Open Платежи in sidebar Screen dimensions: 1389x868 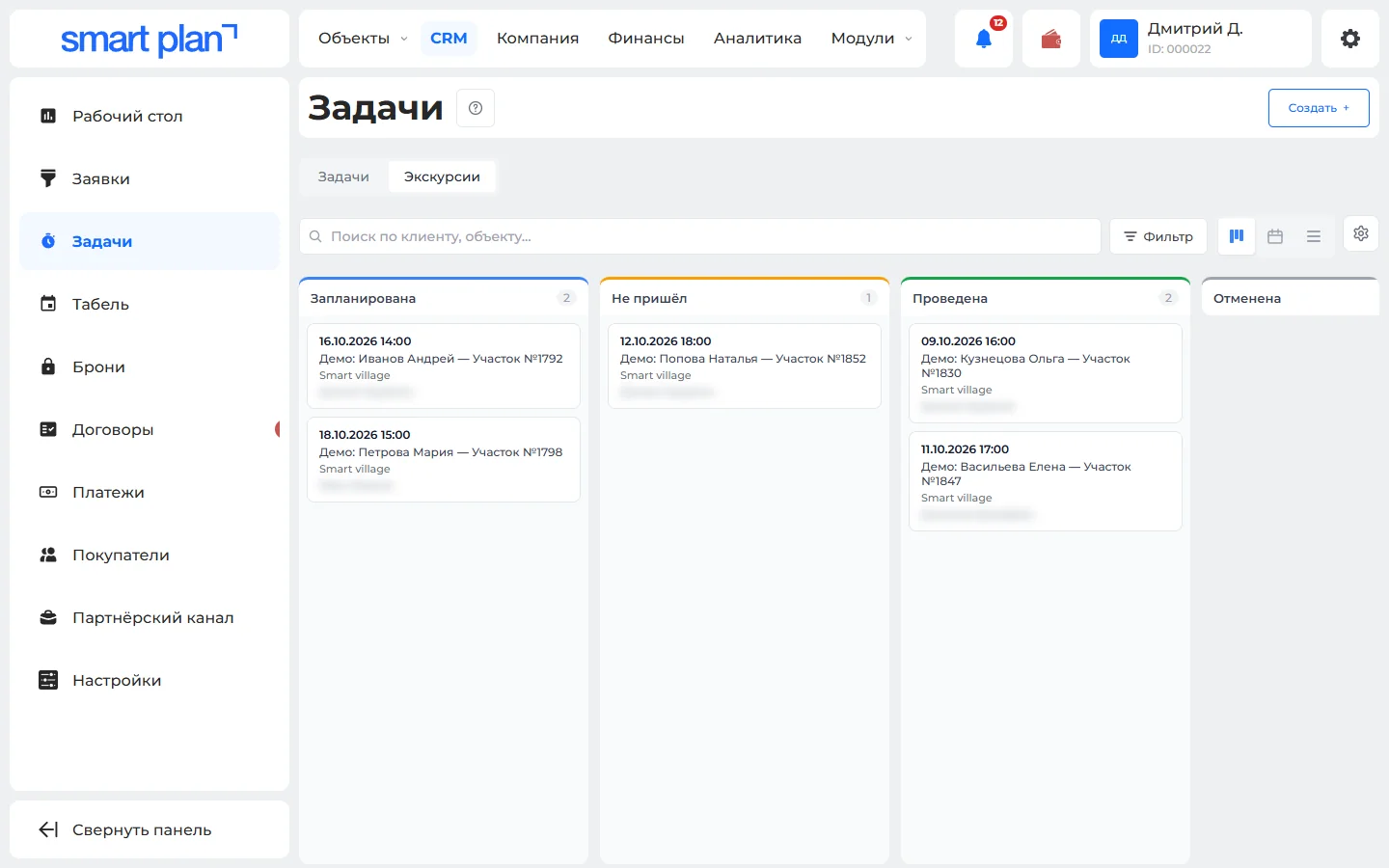click(x=150, y=492)
